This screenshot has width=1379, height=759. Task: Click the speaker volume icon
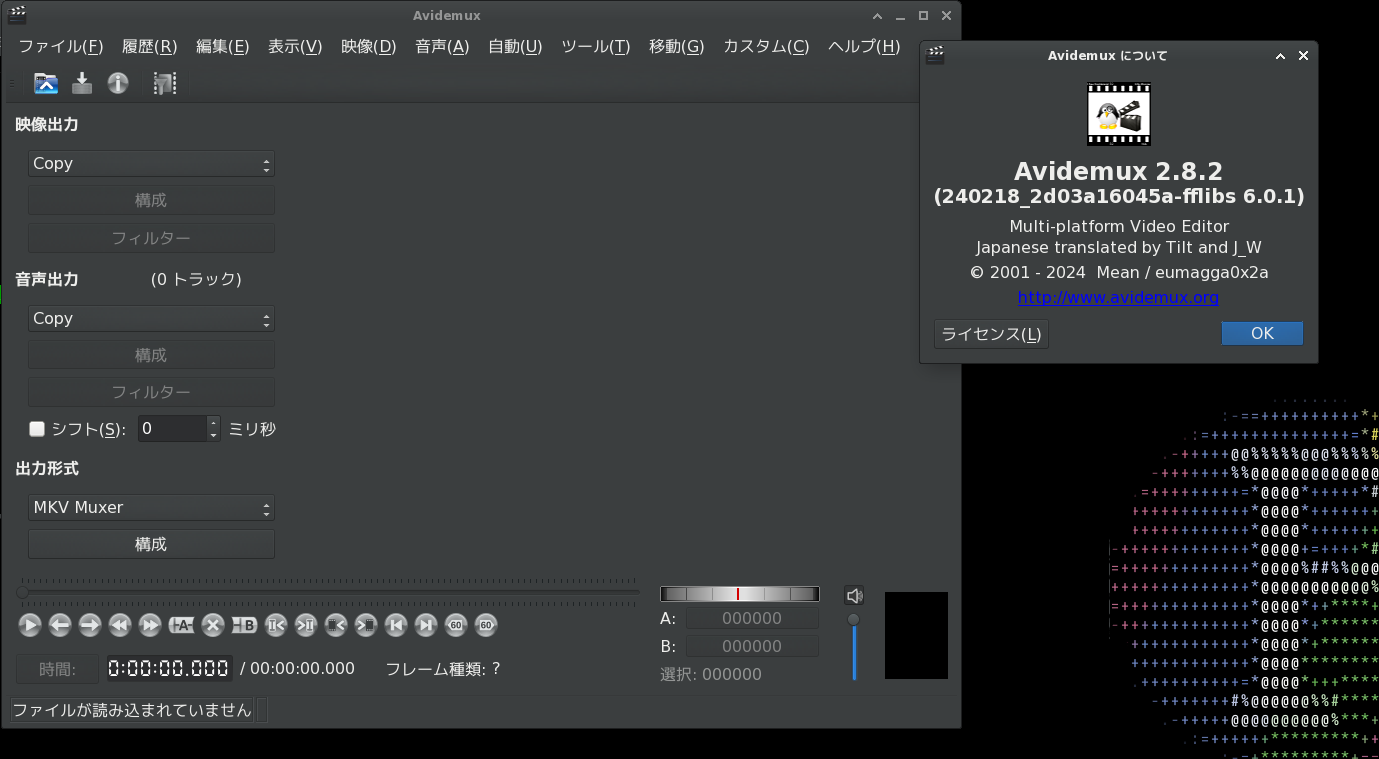click(x=854, y=596)
